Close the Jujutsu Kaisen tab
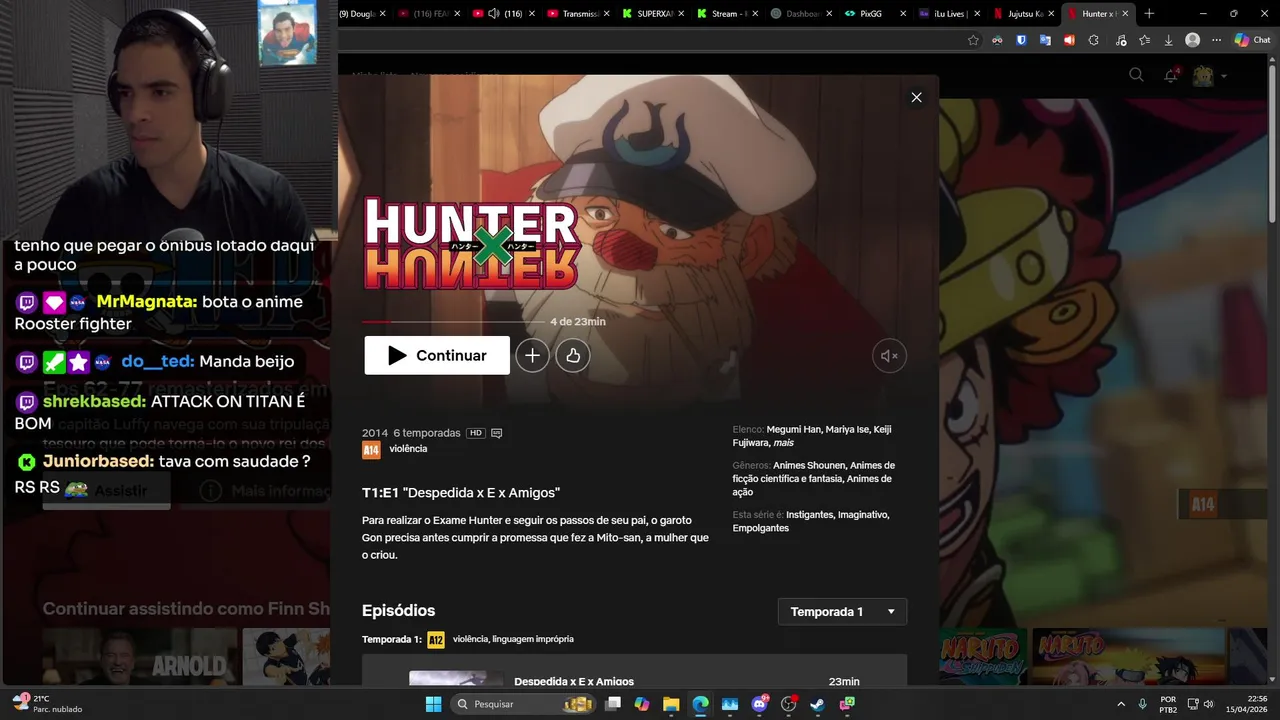The image size is (1280, 720). pos(1051,14)
